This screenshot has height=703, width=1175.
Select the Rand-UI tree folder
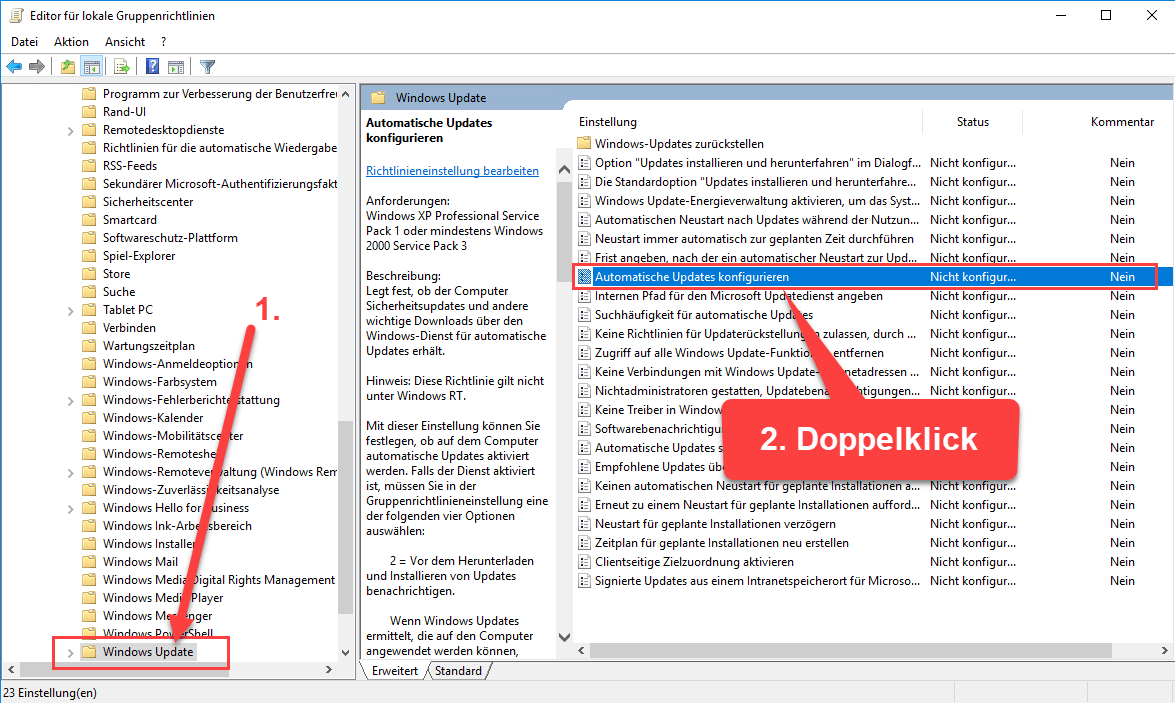pyautogui.click(x=124, y=112)
